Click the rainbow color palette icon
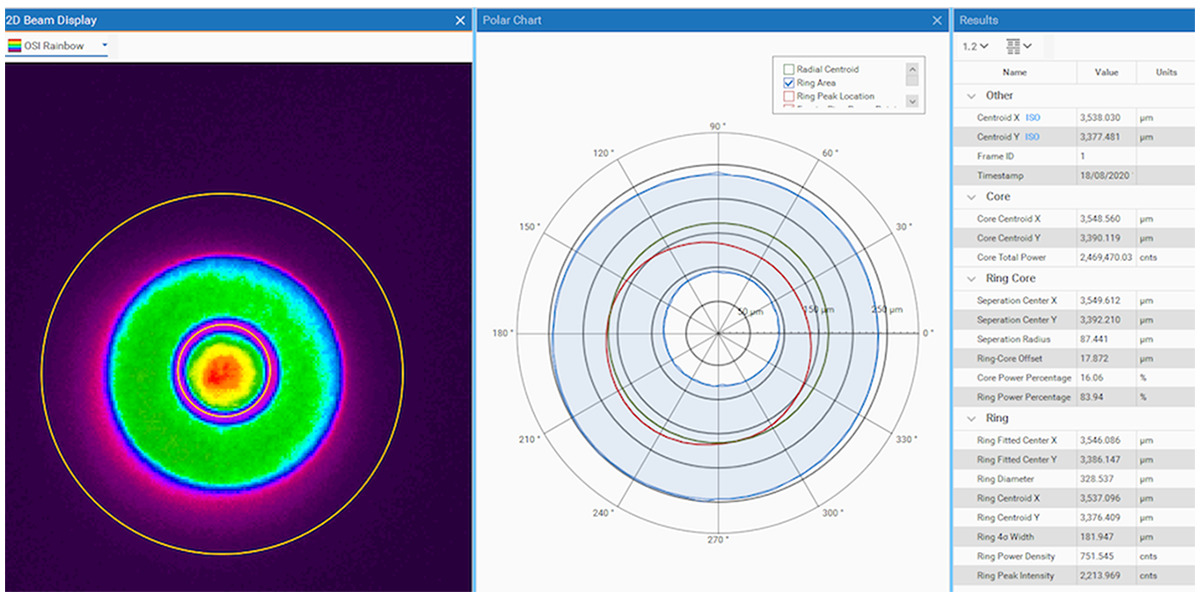The height and width of the screenshot is (600, 1200). (x=15, y=46)
